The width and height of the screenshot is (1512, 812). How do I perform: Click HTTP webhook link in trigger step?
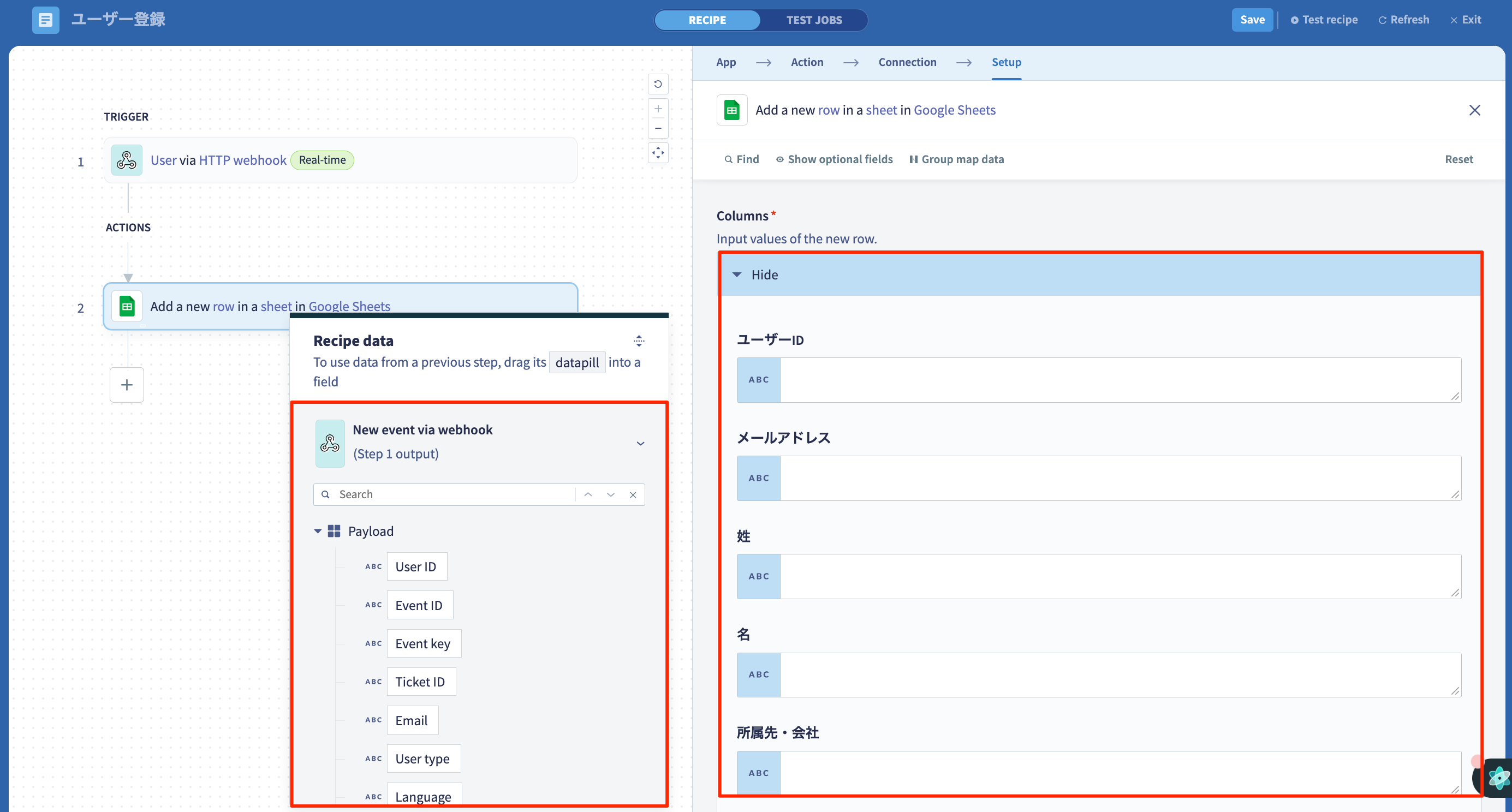(242, 160)
